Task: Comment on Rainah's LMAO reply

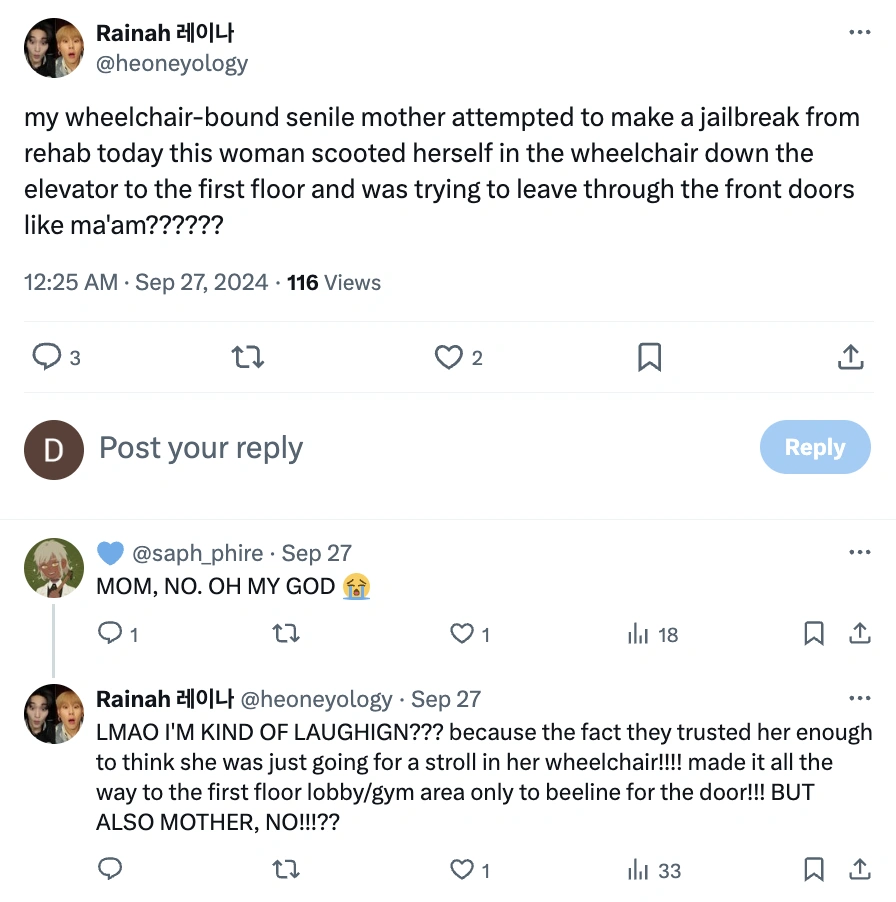Action: click(x=110, y=870)
